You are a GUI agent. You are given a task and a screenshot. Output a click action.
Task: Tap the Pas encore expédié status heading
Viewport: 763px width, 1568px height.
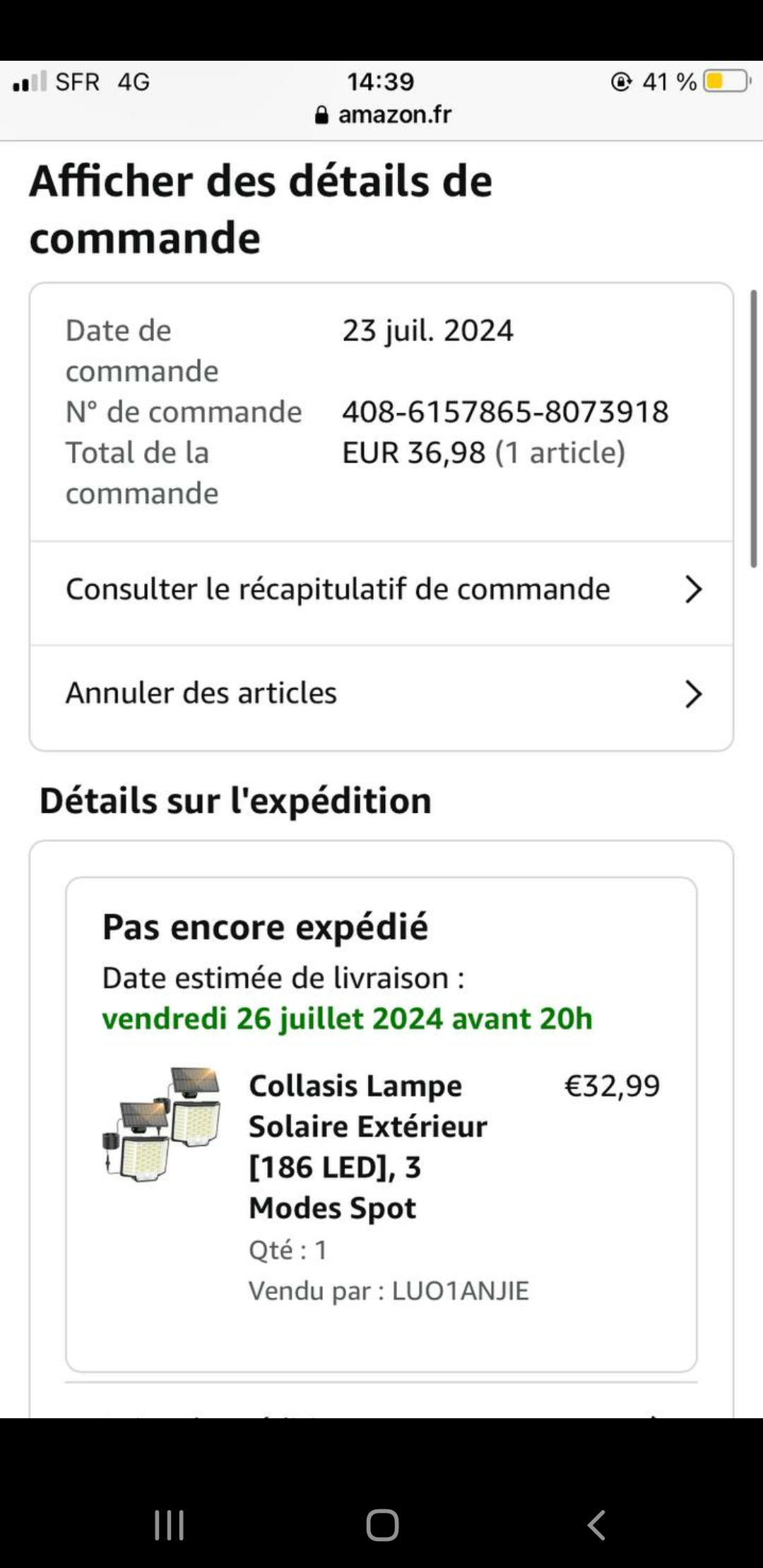pyautogui.click(x=265, y=927)
